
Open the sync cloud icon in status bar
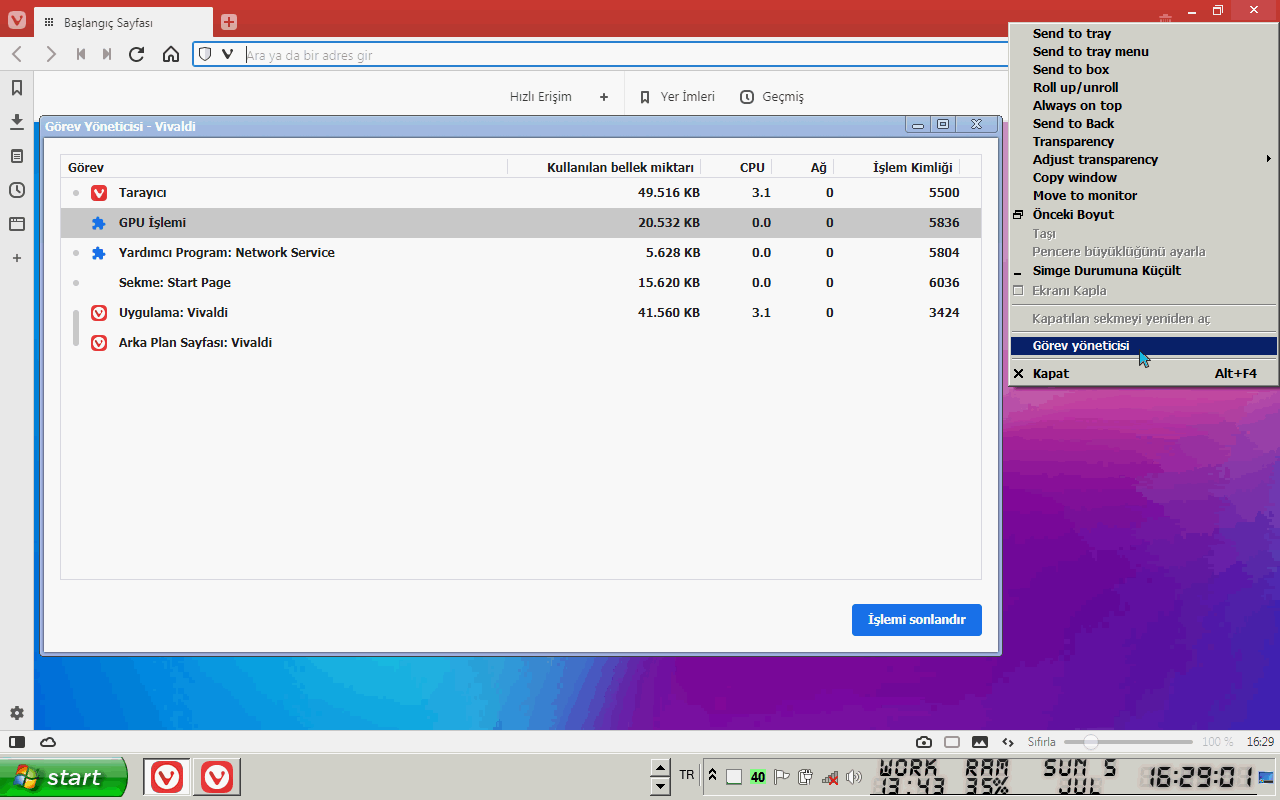48,742
